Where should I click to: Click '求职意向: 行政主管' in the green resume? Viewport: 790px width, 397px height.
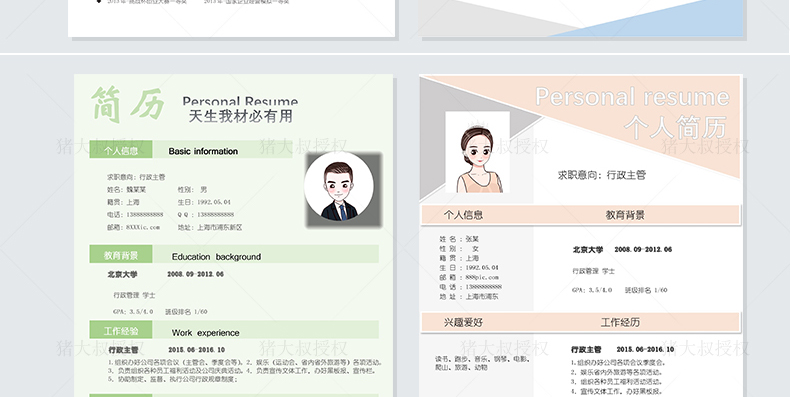click(136, 177)
